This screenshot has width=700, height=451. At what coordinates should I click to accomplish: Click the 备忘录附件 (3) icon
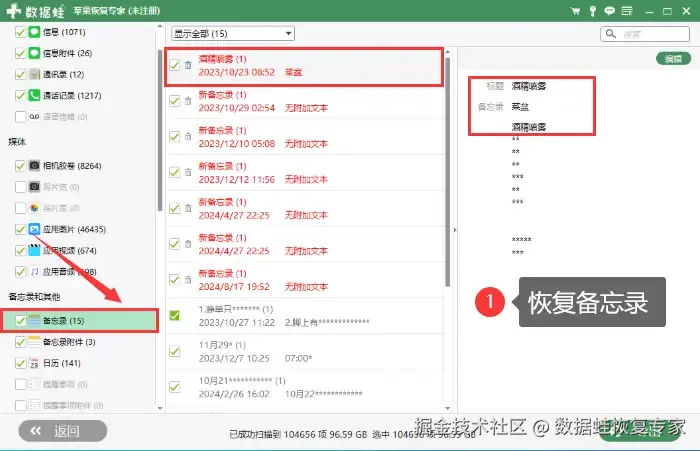tap(34, 342)
